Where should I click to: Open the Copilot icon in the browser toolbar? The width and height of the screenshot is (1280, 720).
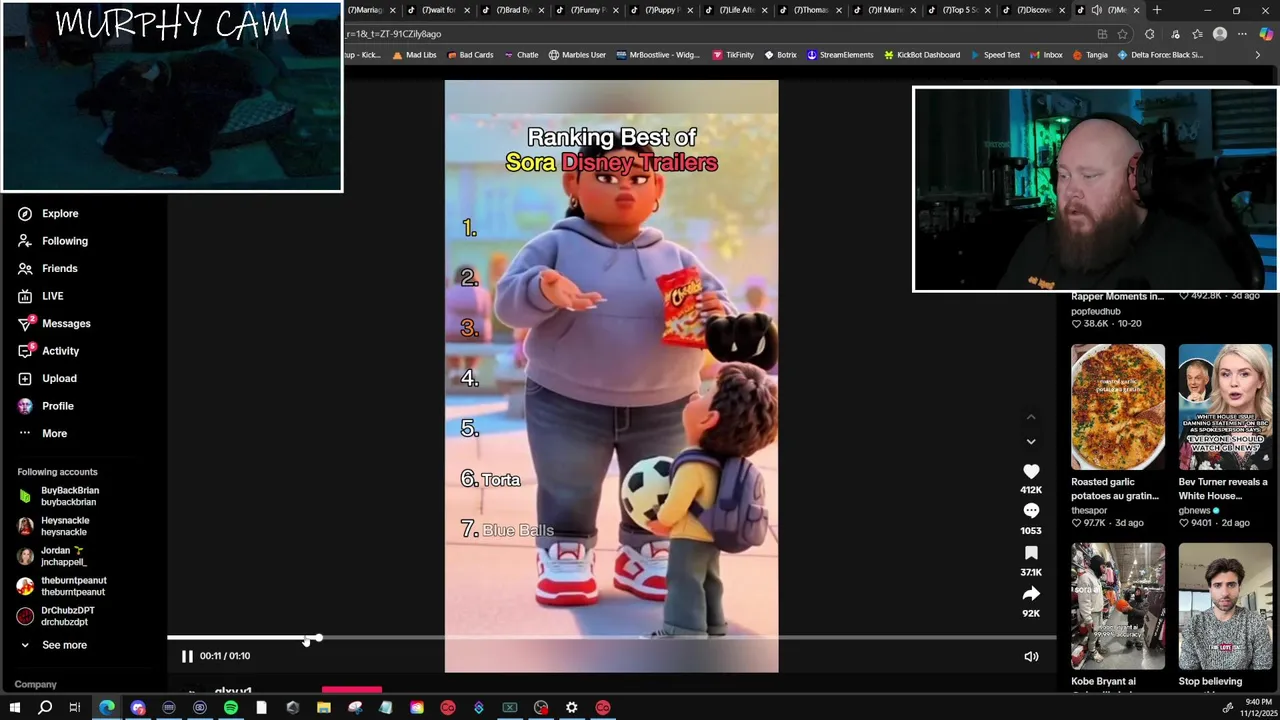pos(1267,34)
